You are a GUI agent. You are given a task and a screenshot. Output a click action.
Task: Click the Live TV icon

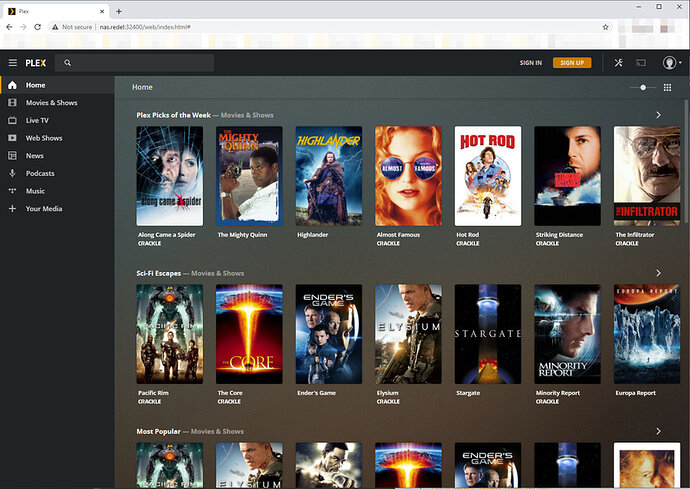click(12, 120)
